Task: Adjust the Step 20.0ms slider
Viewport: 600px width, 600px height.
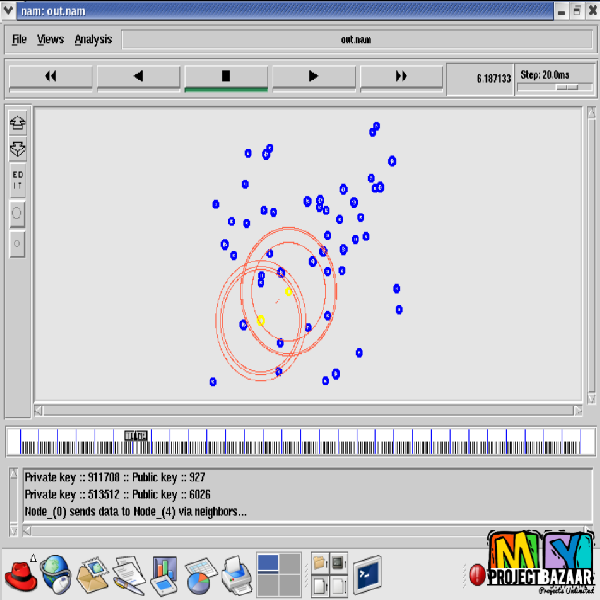Action: (x=567, y=88)
